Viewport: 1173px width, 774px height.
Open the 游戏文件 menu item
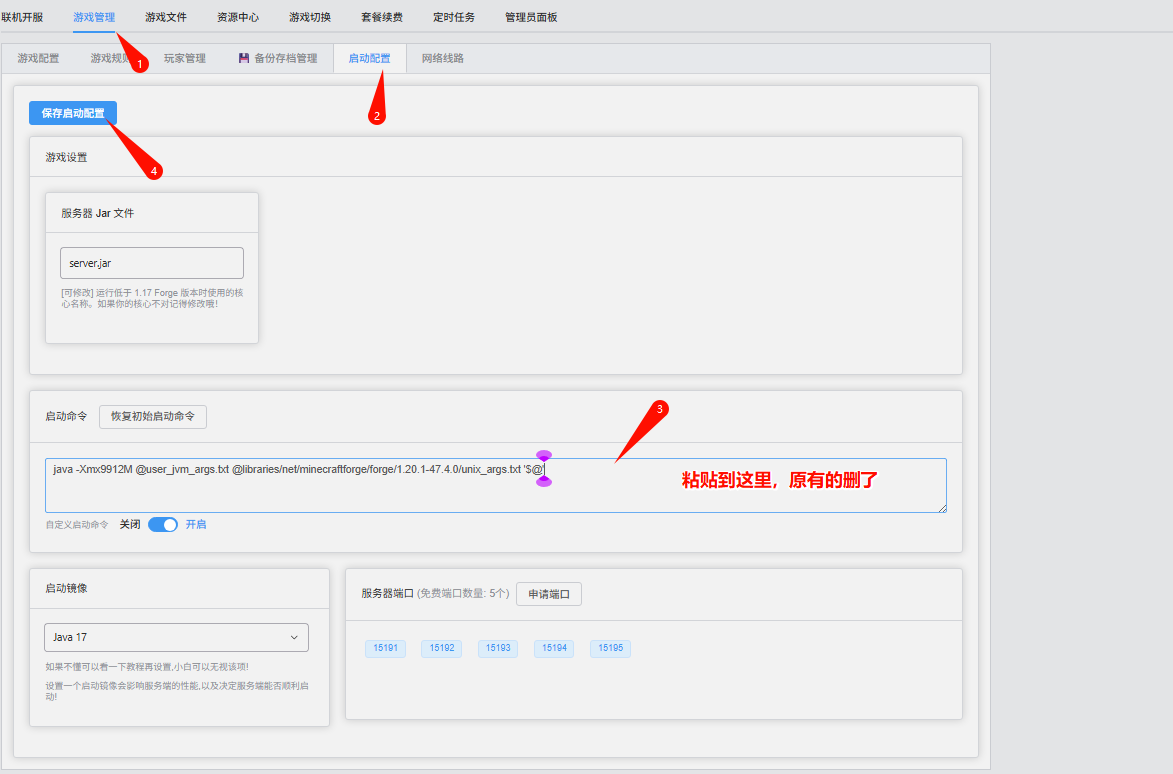pyautogui.click(x=166, y=18)
